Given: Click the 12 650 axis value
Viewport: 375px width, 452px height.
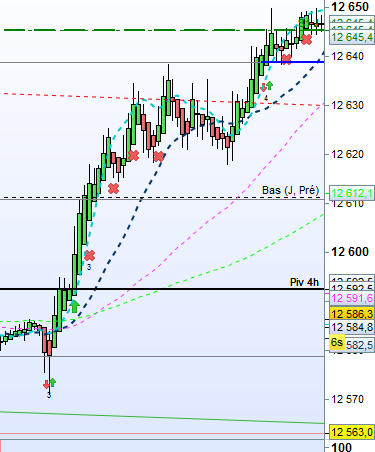Looking at the screenshot, I should pos(350,7).
